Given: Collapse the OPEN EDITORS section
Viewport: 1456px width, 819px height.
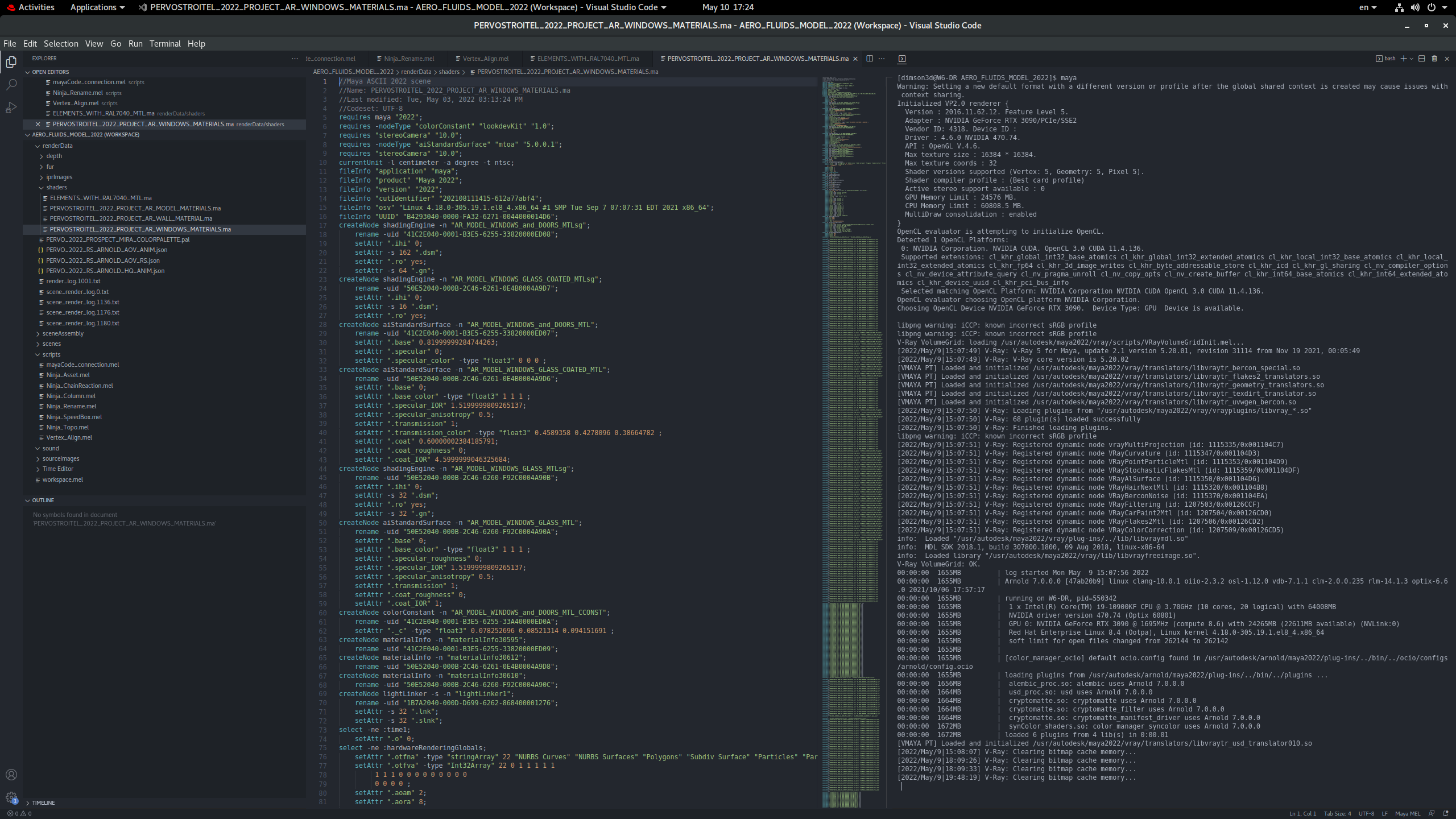Looking at the screenshot, I should [x=50, y=72].
